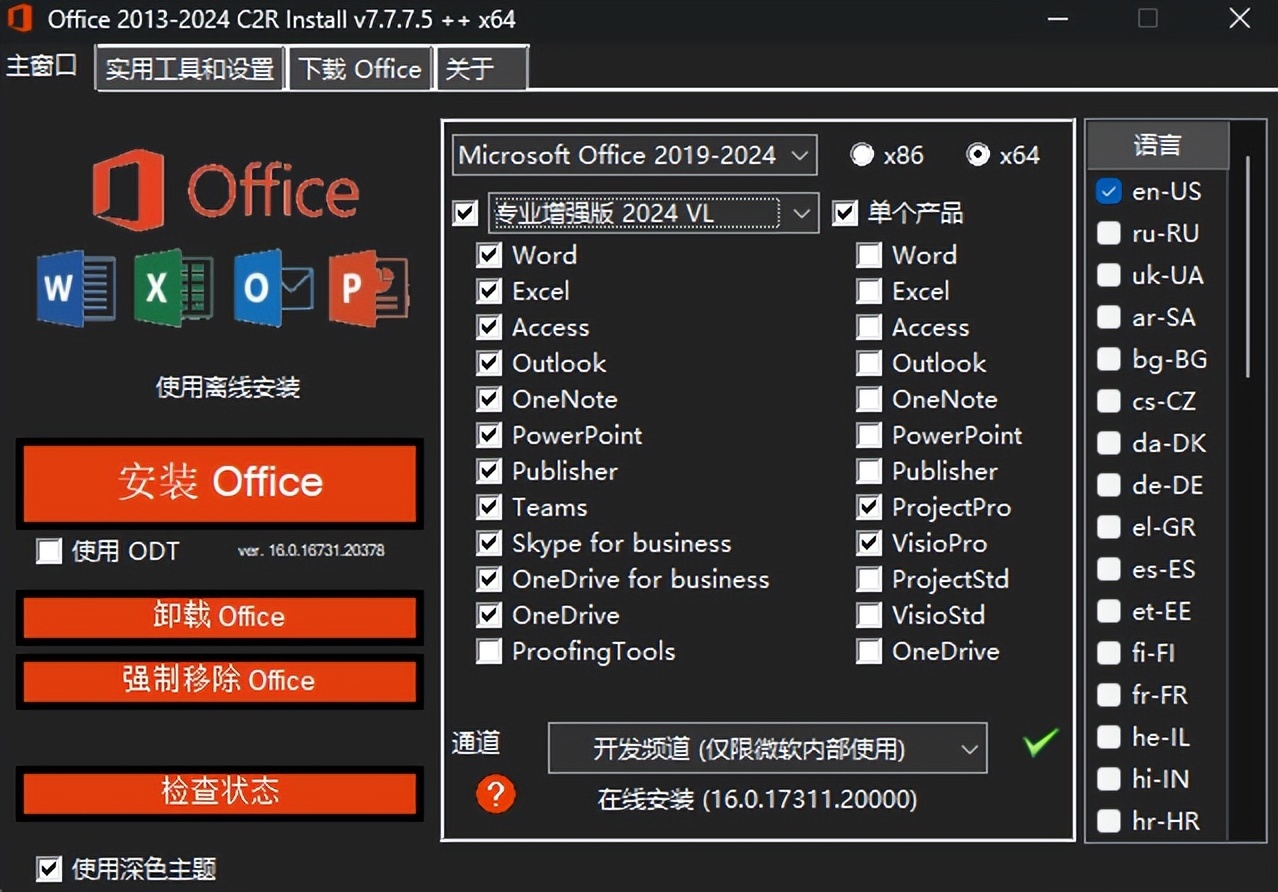The width and height of the screenshot is (1278, 892).
Task: Select the x64 architecture radio button
Action: [x=978, y=155]
